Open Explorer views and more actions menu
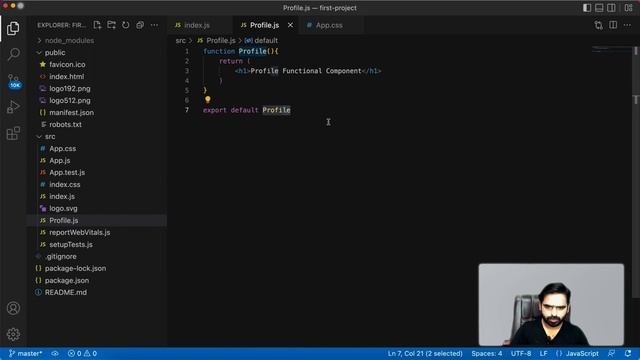 click(154, 25)
